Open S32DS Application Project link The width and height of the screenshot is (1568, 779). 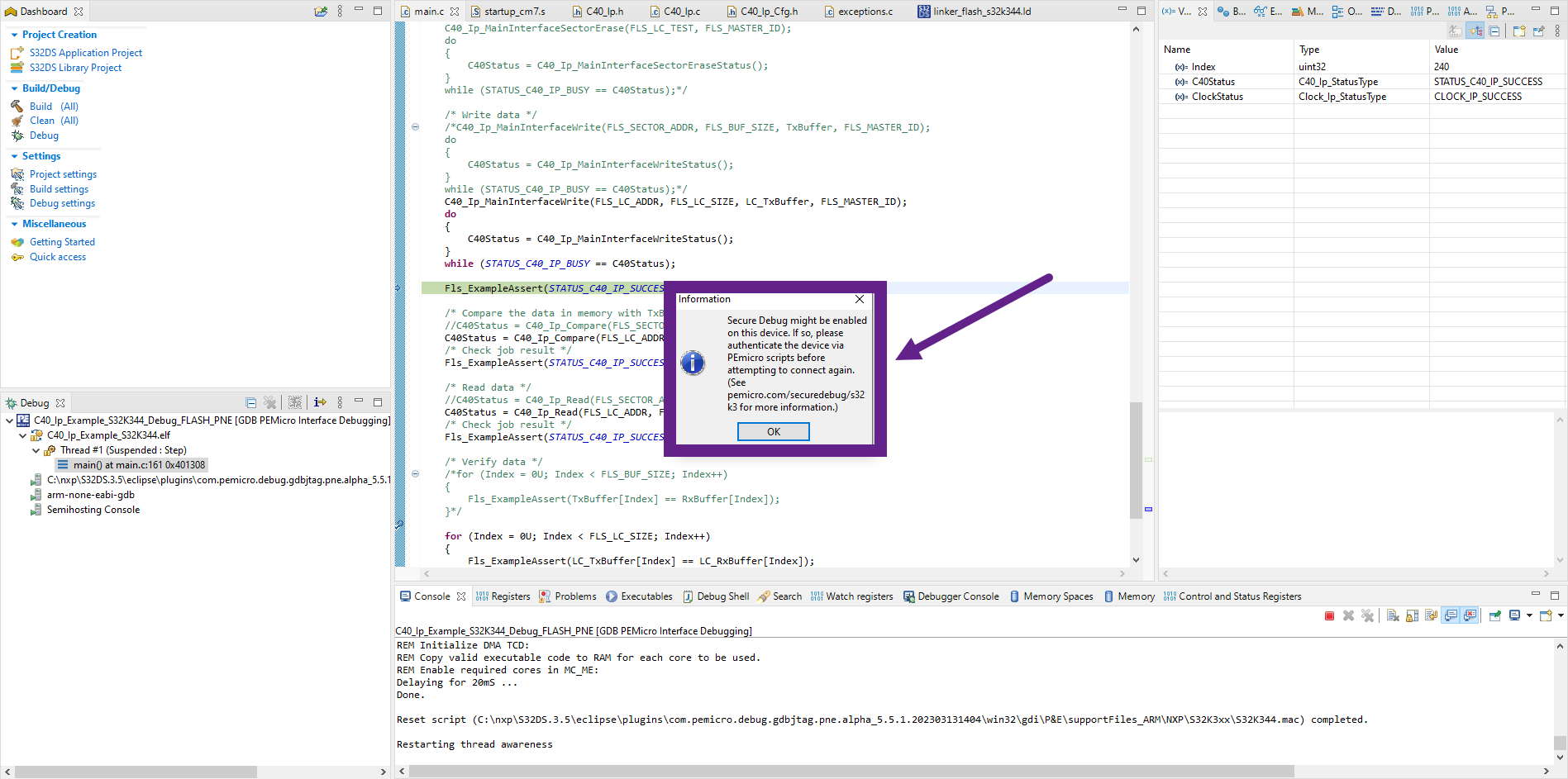[x=86, y=53]
